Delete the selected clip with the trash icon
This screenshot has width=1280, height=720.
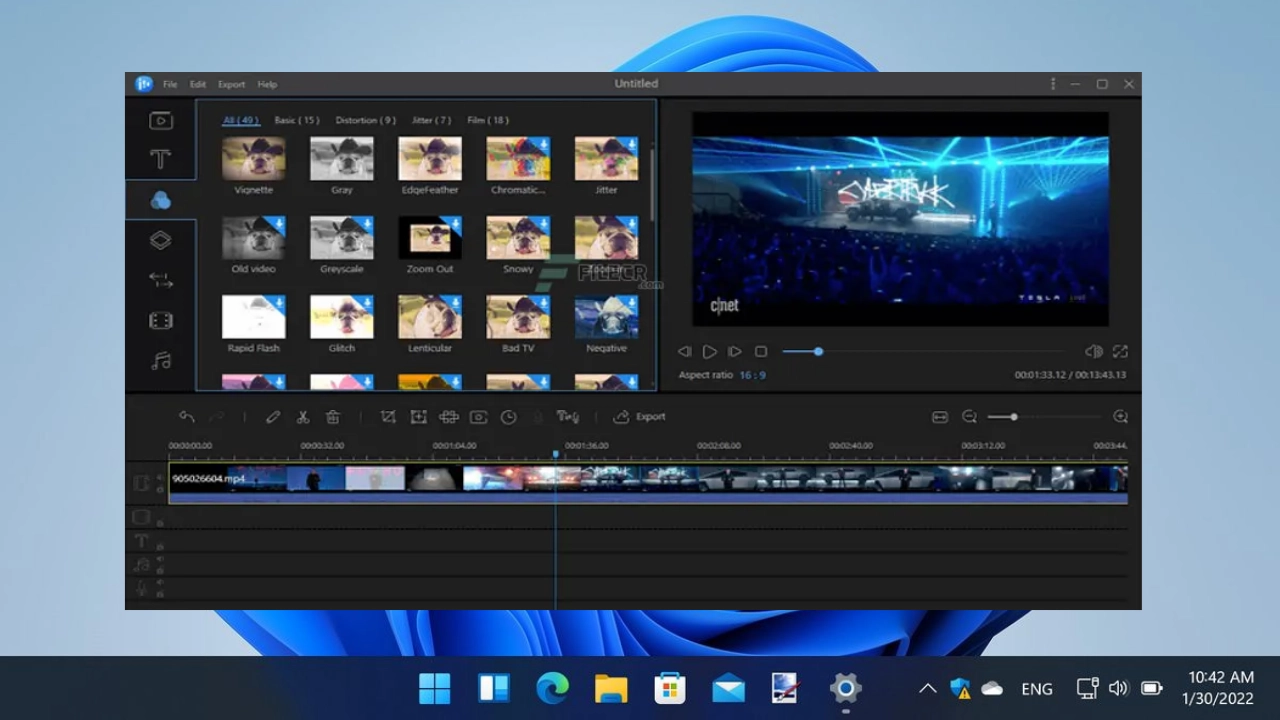coord(333,417)
